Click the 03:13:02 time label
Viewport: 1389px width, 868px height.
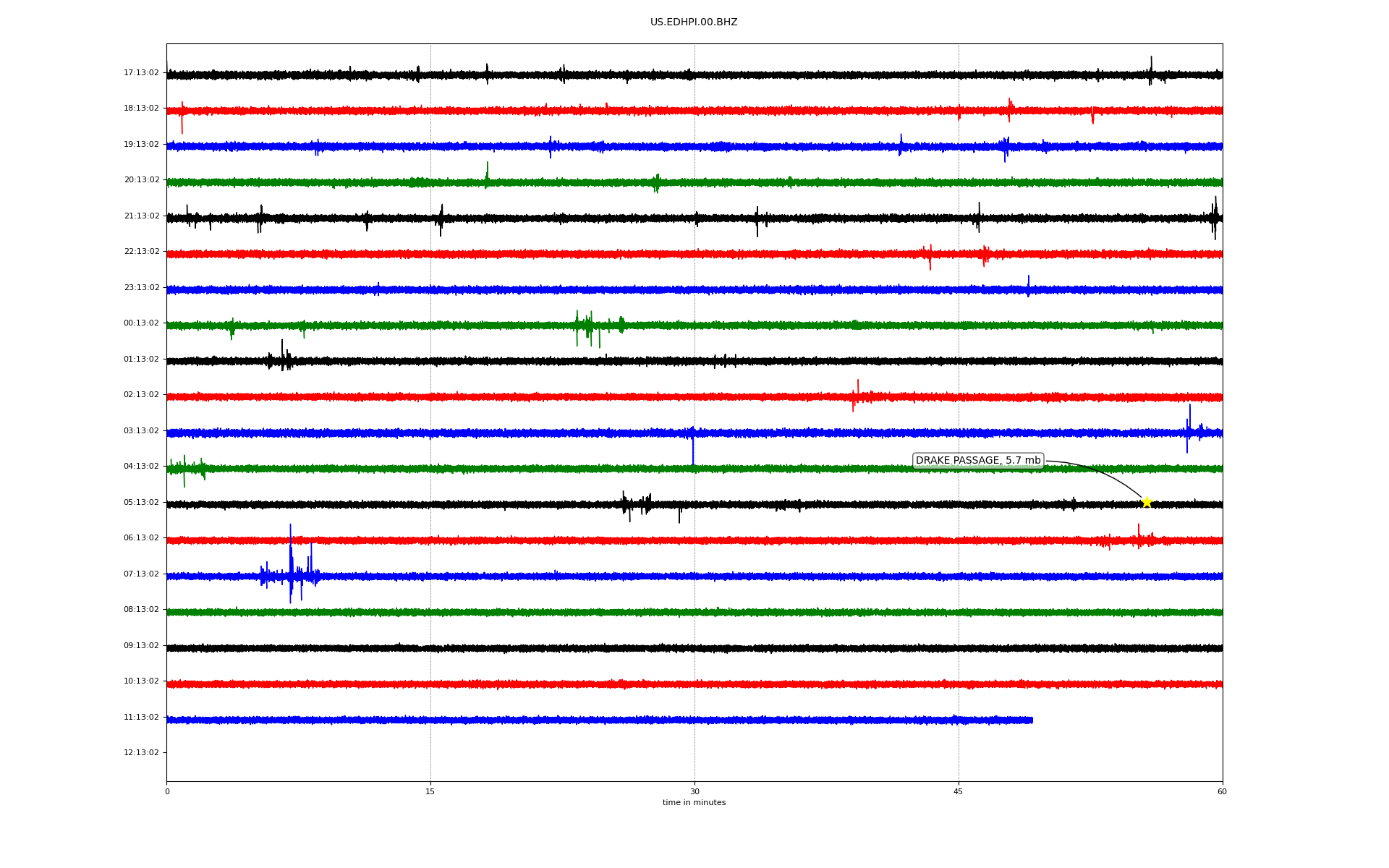[141, 430]
